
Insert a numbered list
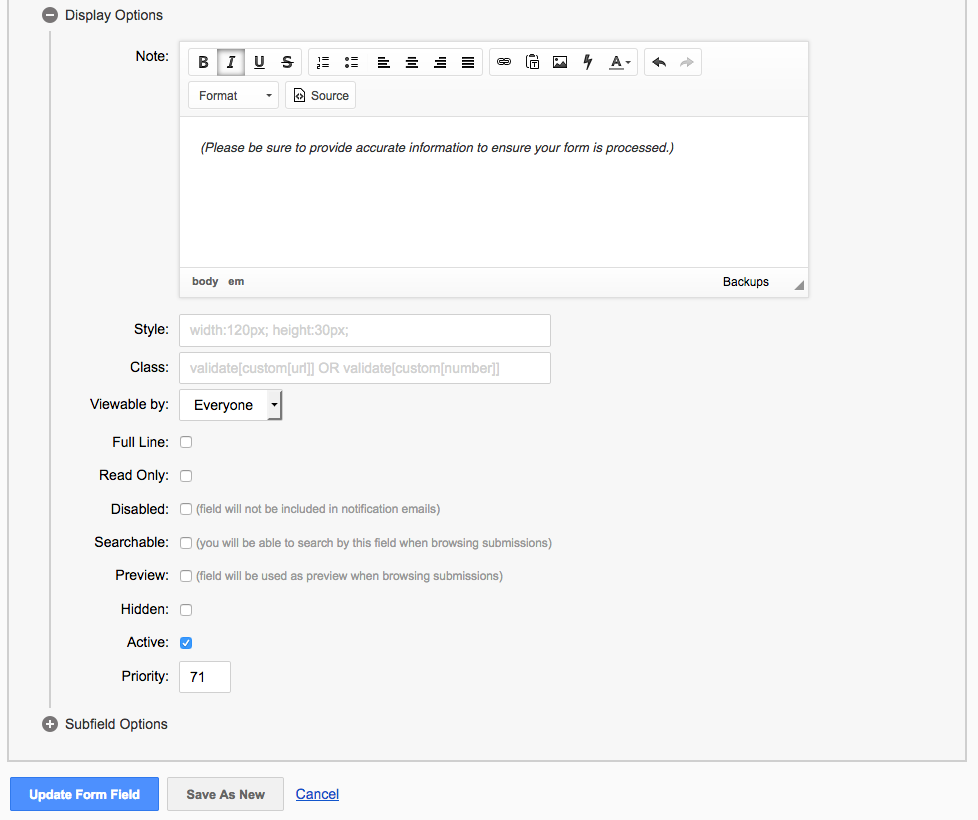click(x=323, y=62)
